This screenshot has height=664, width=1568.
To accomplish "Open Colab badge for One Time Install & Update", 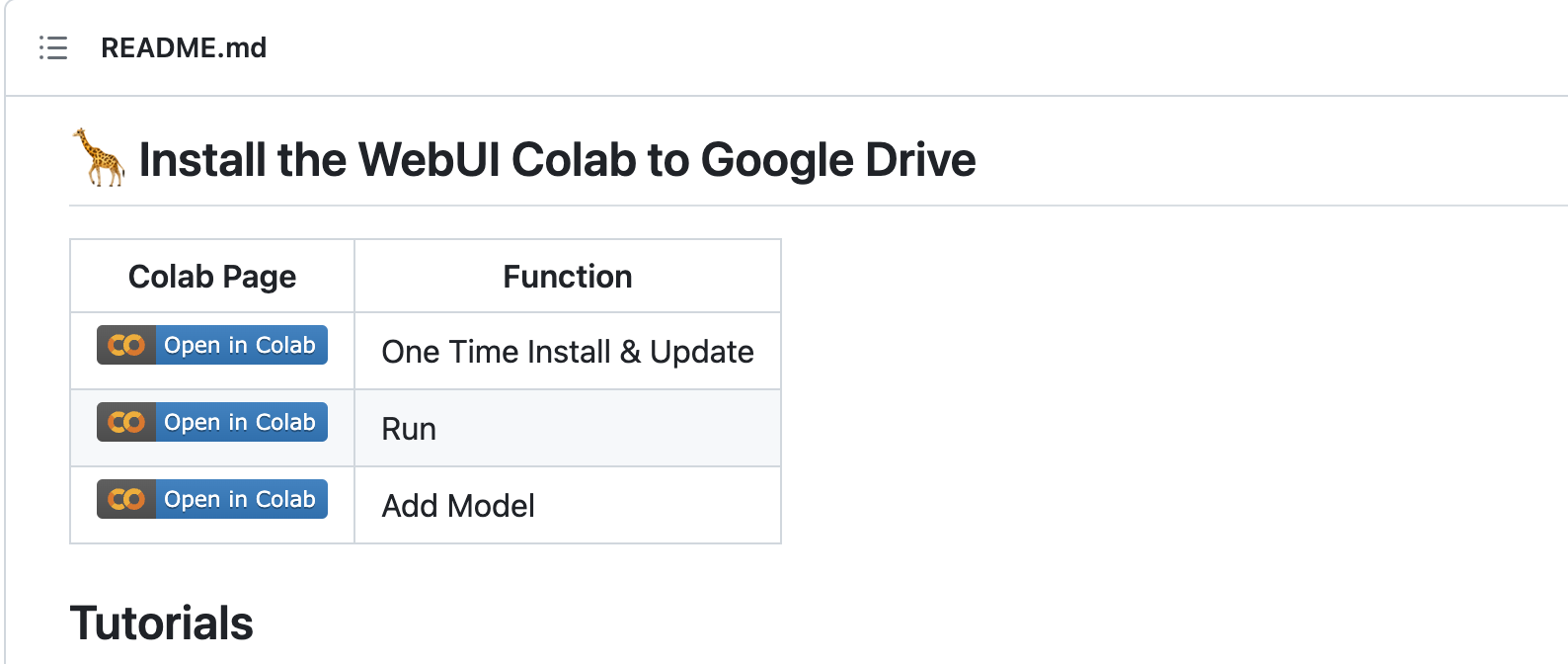I will (x=212, y=345).
